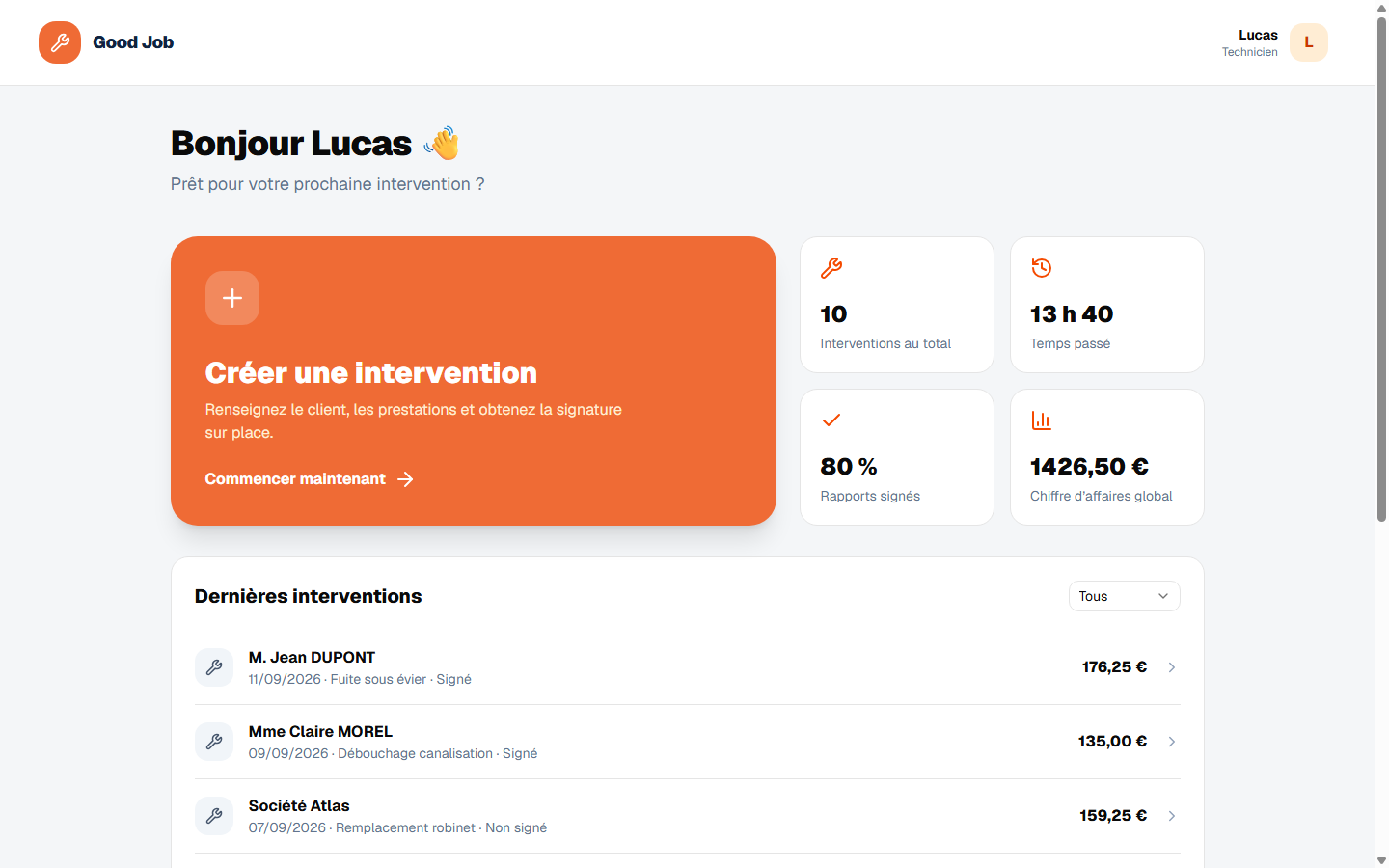
Task: Click the Good Job brand name
Action: tap(133, 42)
